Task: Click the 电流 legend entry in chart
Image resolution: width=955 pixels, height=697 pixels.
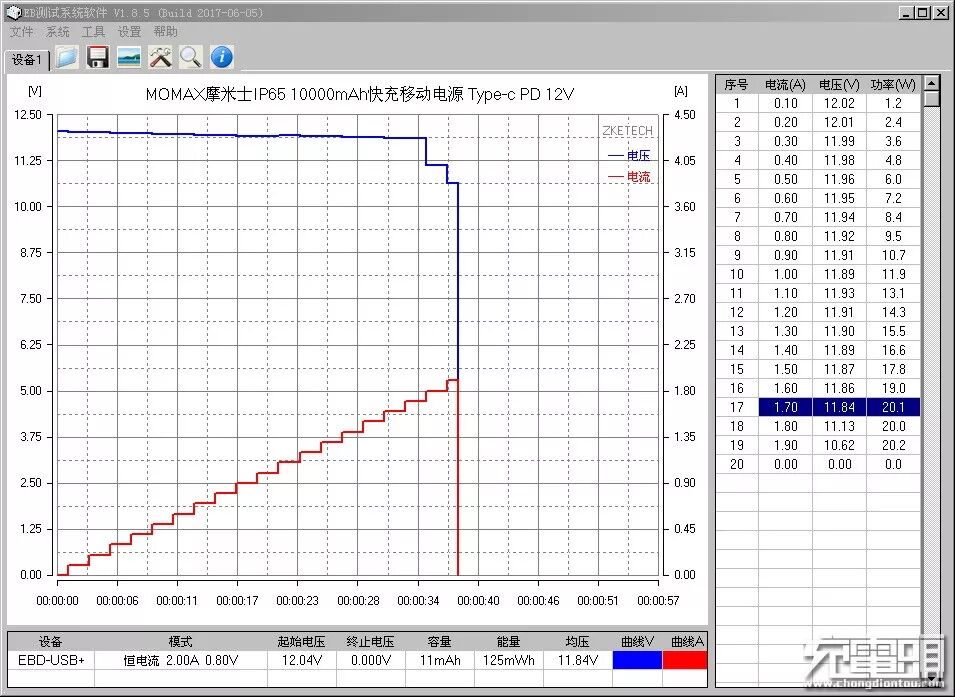Action: tap(629, 177)
